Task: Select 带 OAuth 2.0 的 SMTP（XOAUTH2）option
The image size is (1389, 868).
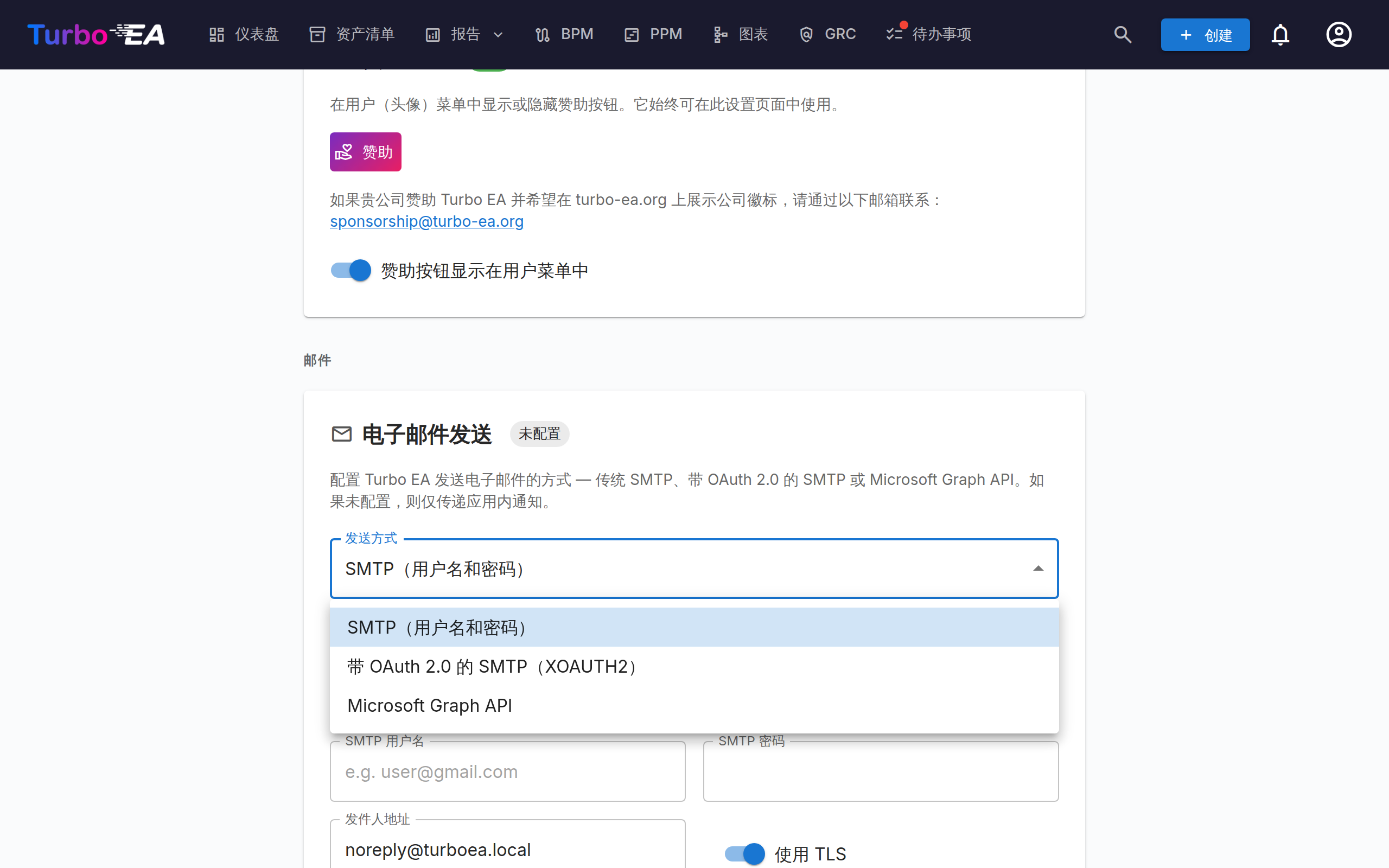Action: pos(694,667)
